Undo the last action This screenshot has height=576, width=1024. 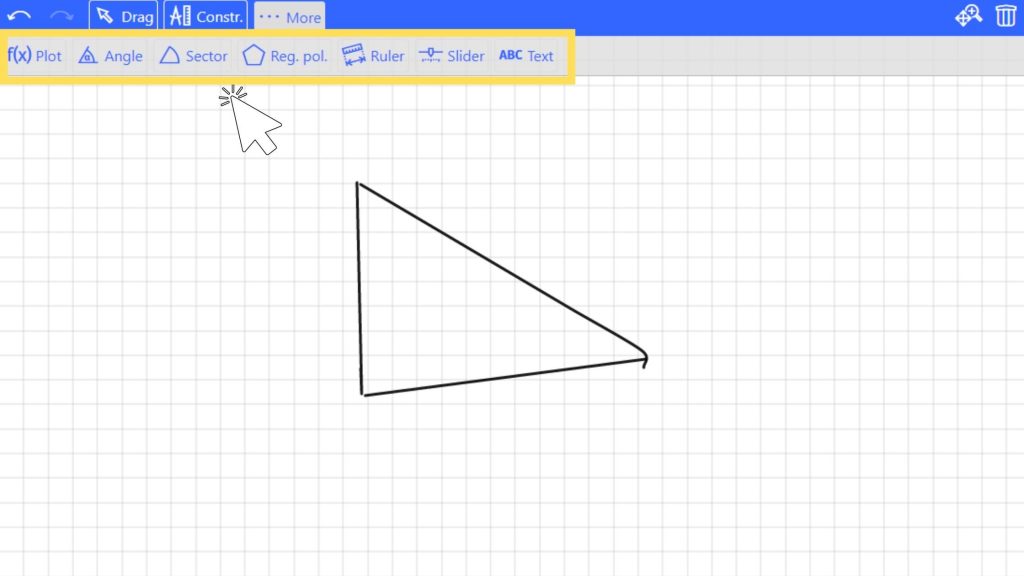click(x=20, y=16)
